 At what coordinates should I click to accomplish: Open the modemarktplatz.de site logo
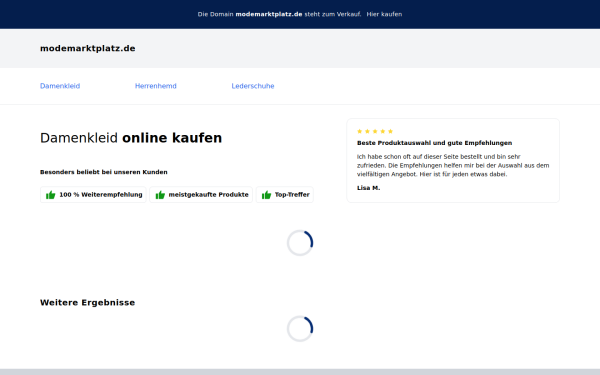[x=88, y=48]
